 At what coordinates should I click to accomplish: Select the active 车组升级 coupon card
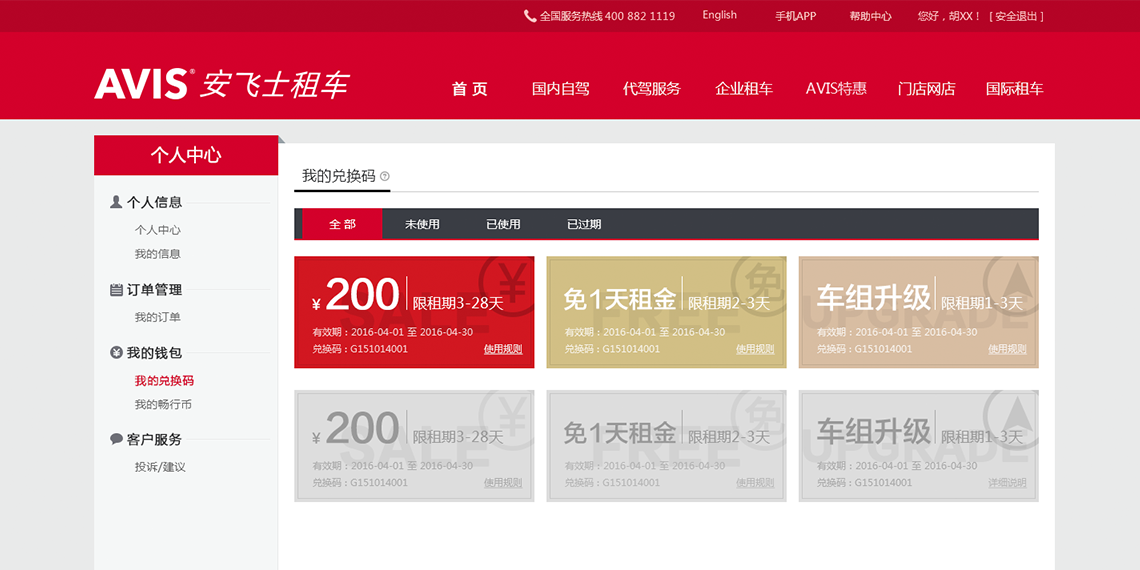tap(918, 312)
